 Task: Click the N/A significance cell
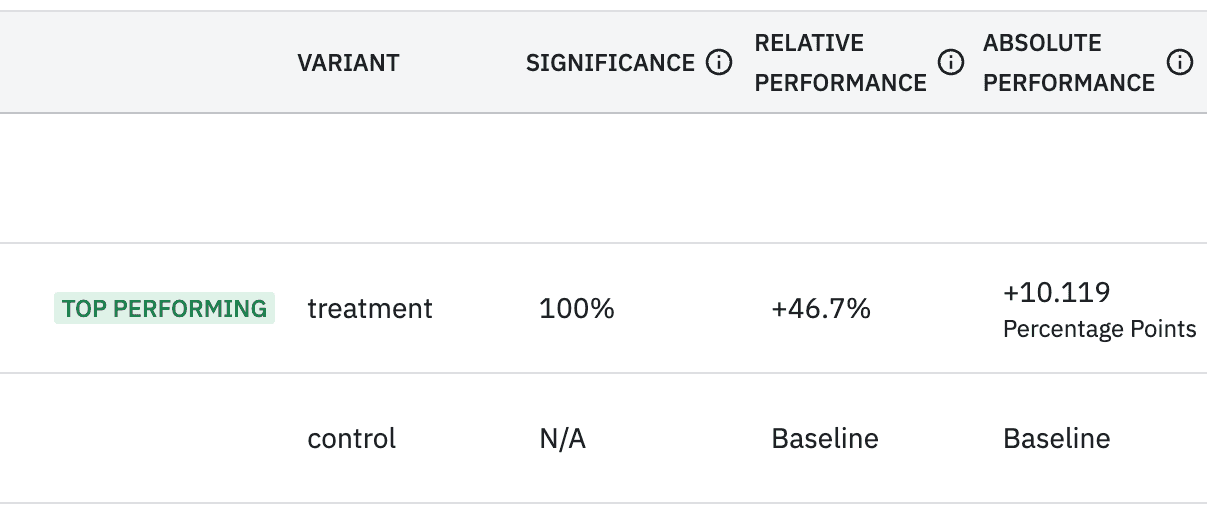coord(562,438)
